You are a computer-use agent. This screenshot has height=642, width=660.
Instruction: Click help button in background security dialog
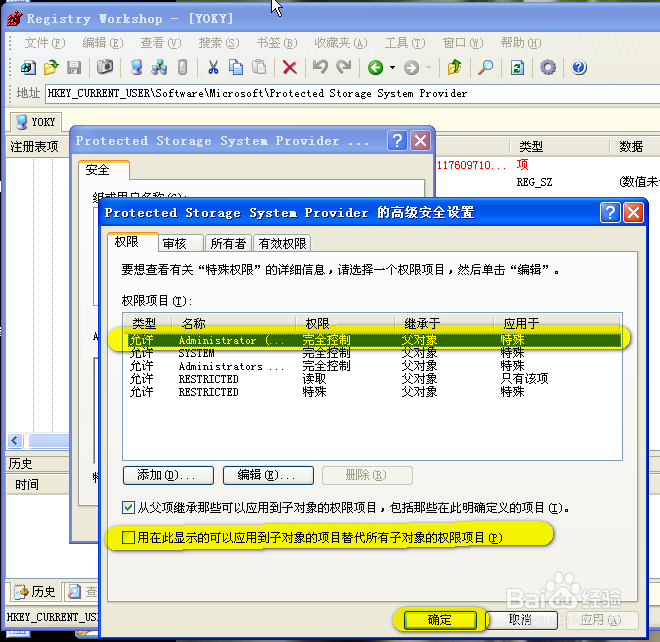coord(397,141)
